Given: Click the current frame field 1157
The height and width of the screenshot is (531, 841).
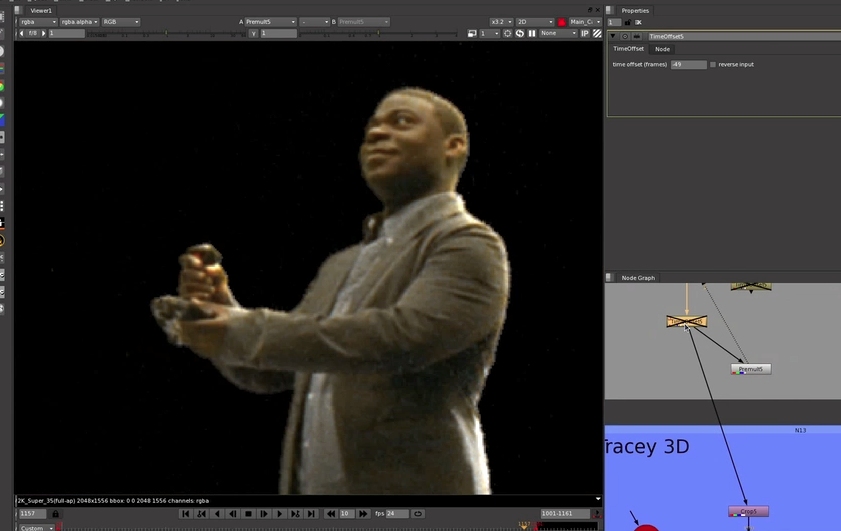Looking at the screenshot, I should click(x=32, y=514).
